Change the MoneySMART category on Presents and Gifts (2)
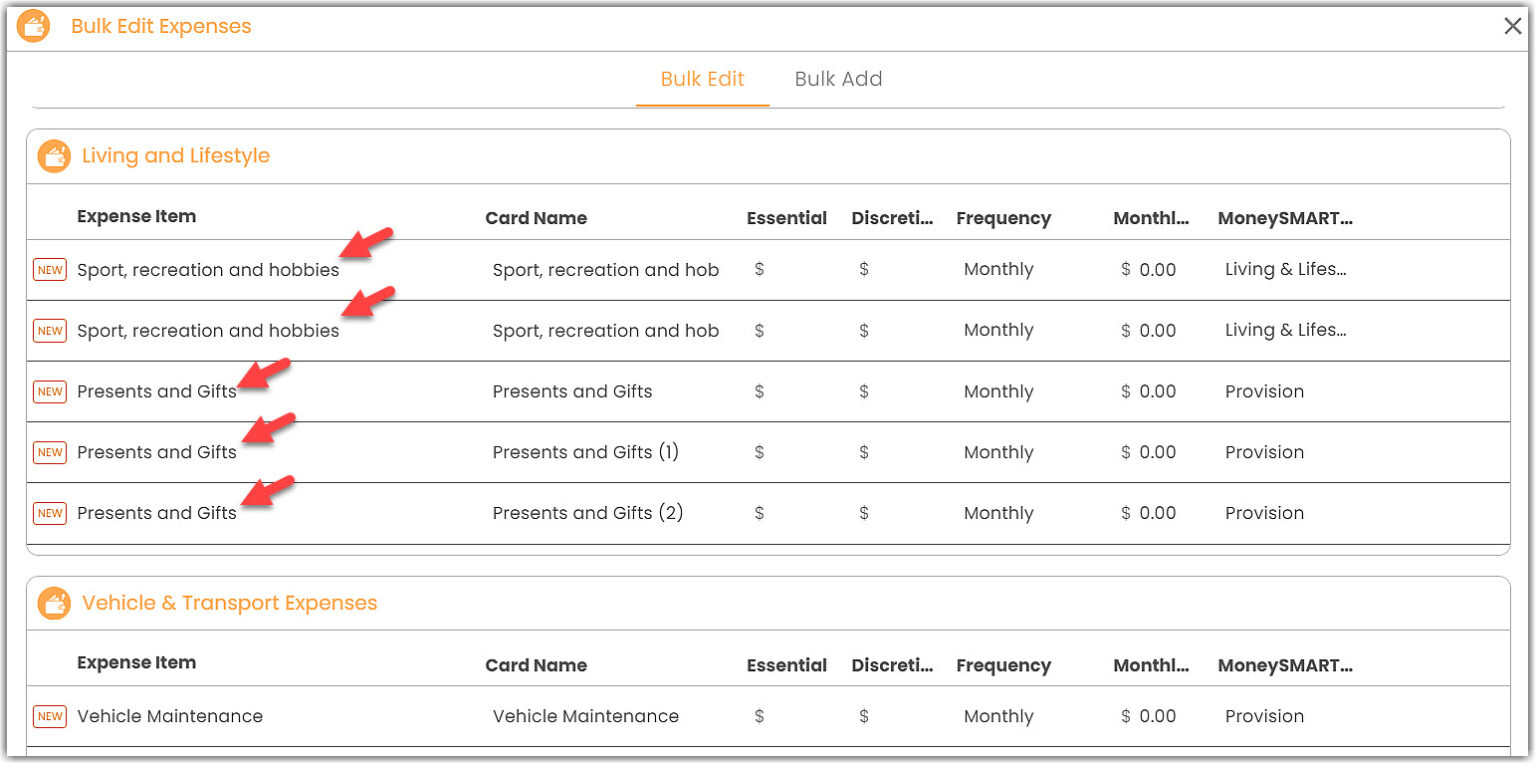Image resolution: width=1536 pixels, height=764 pixels. [x=1264, y=513]
